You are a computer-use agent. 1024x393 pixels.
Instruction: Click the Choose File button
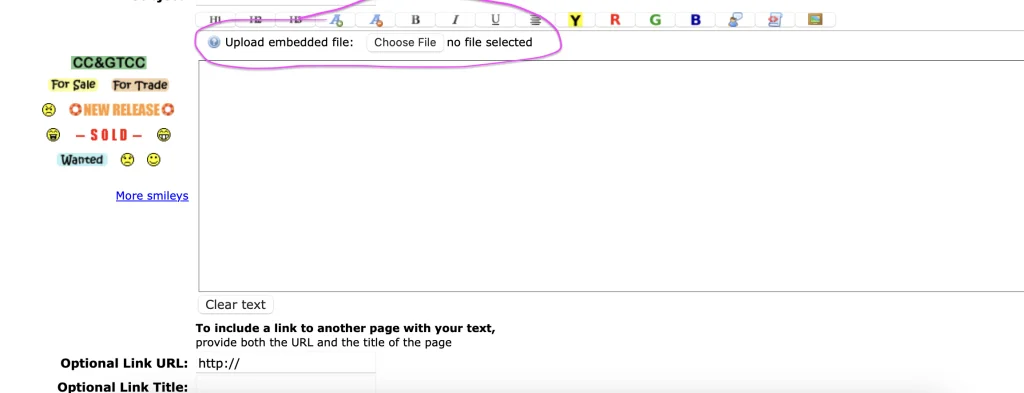coord(405,42)
